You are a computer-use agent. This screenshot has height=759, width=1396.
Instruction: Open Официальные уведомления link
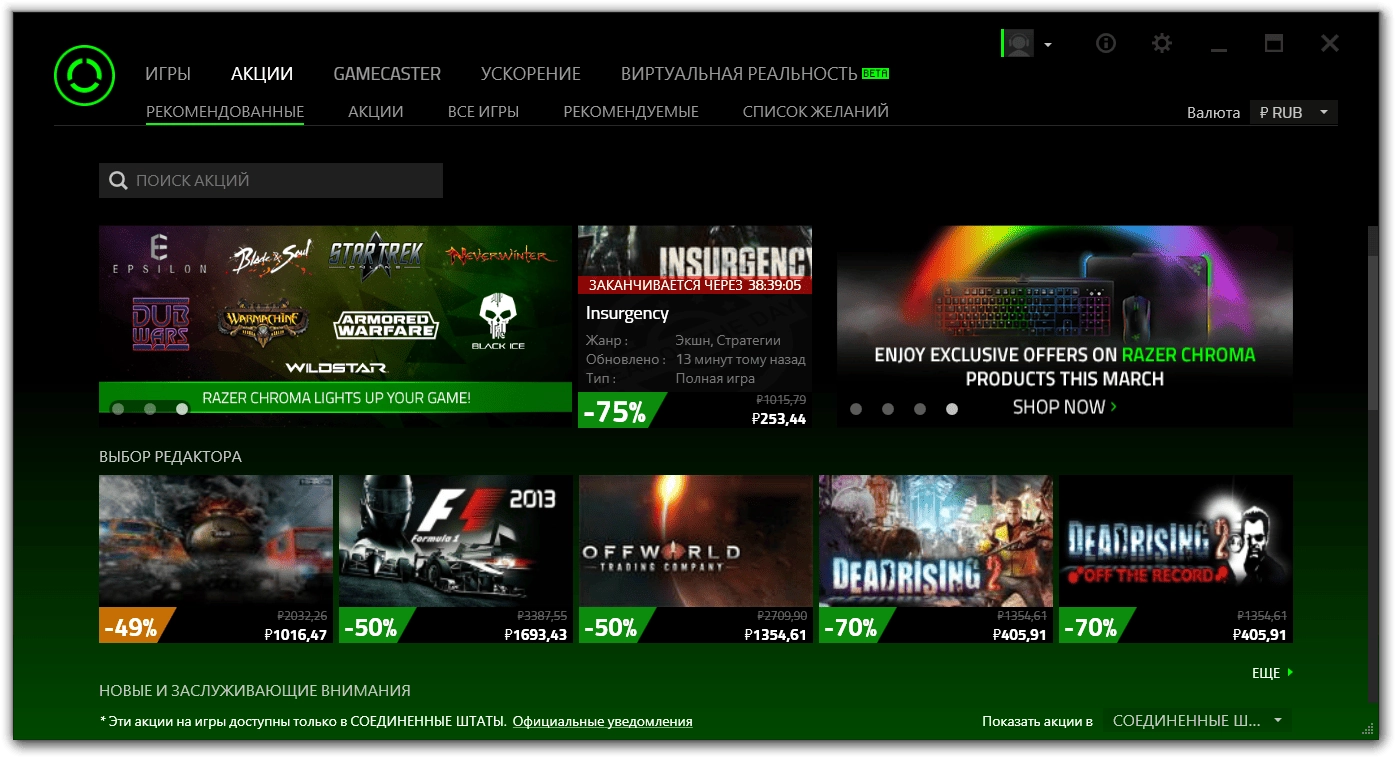pos(602,721)
